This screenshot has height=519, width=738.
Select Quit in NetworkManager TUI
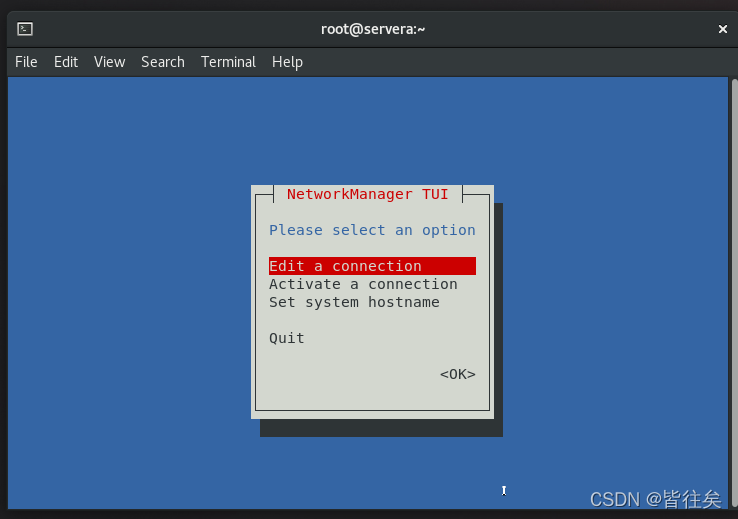tap(287, 338)
